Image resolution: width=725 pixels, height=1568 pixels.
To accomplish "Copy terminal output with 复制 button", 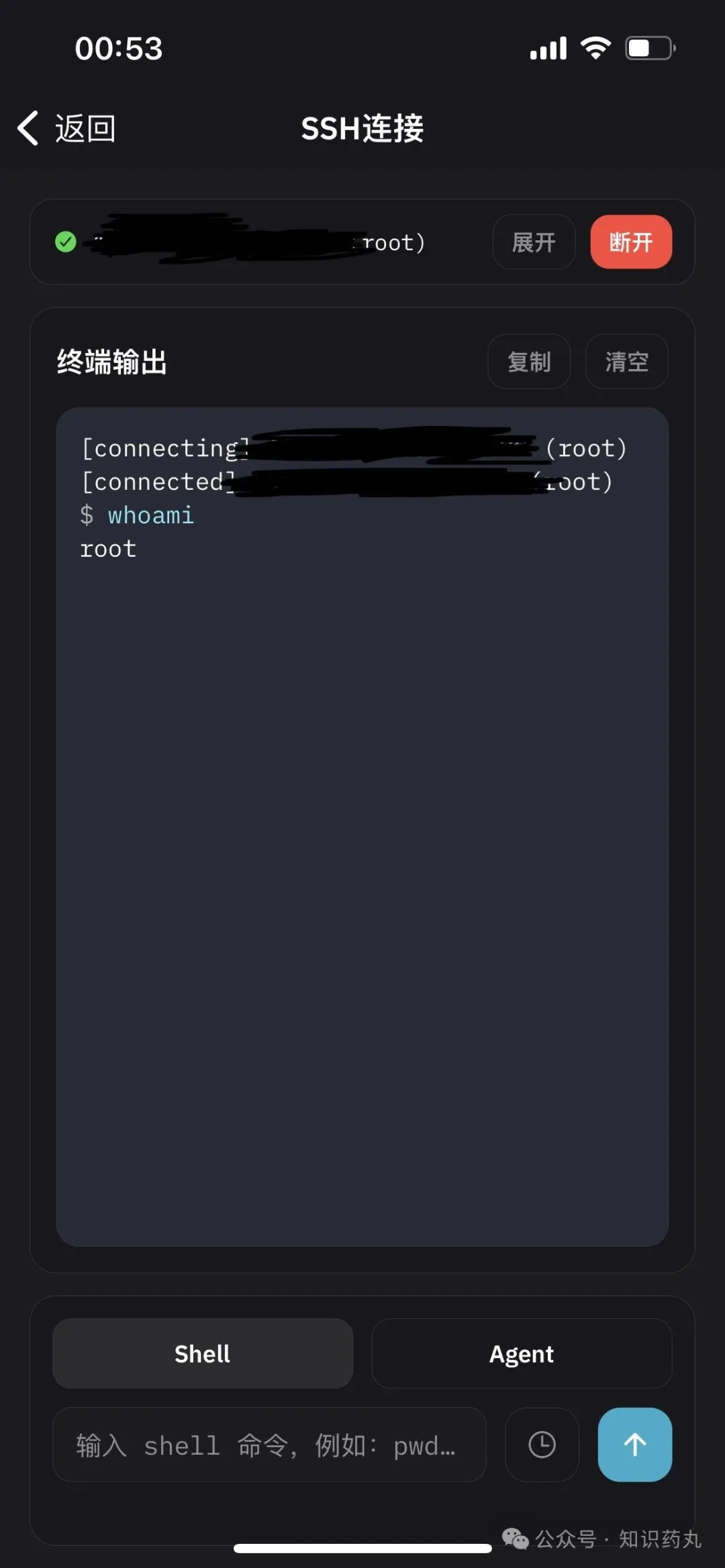I will [x=529, y=362].
